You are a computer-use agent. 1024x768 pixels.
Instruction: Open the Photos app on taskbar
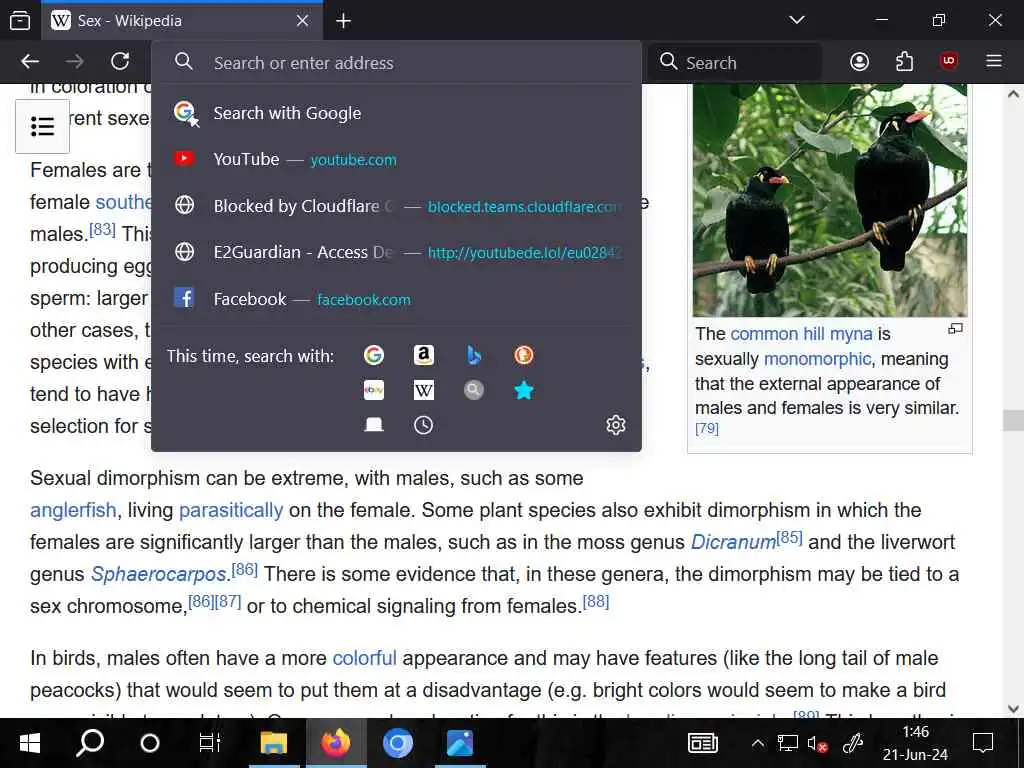tap(460, 743)
